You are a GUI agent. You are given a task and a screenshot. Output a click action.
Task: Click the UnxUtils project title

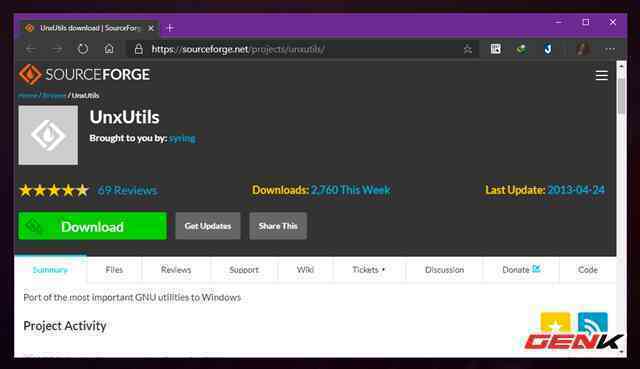point(124,118)
